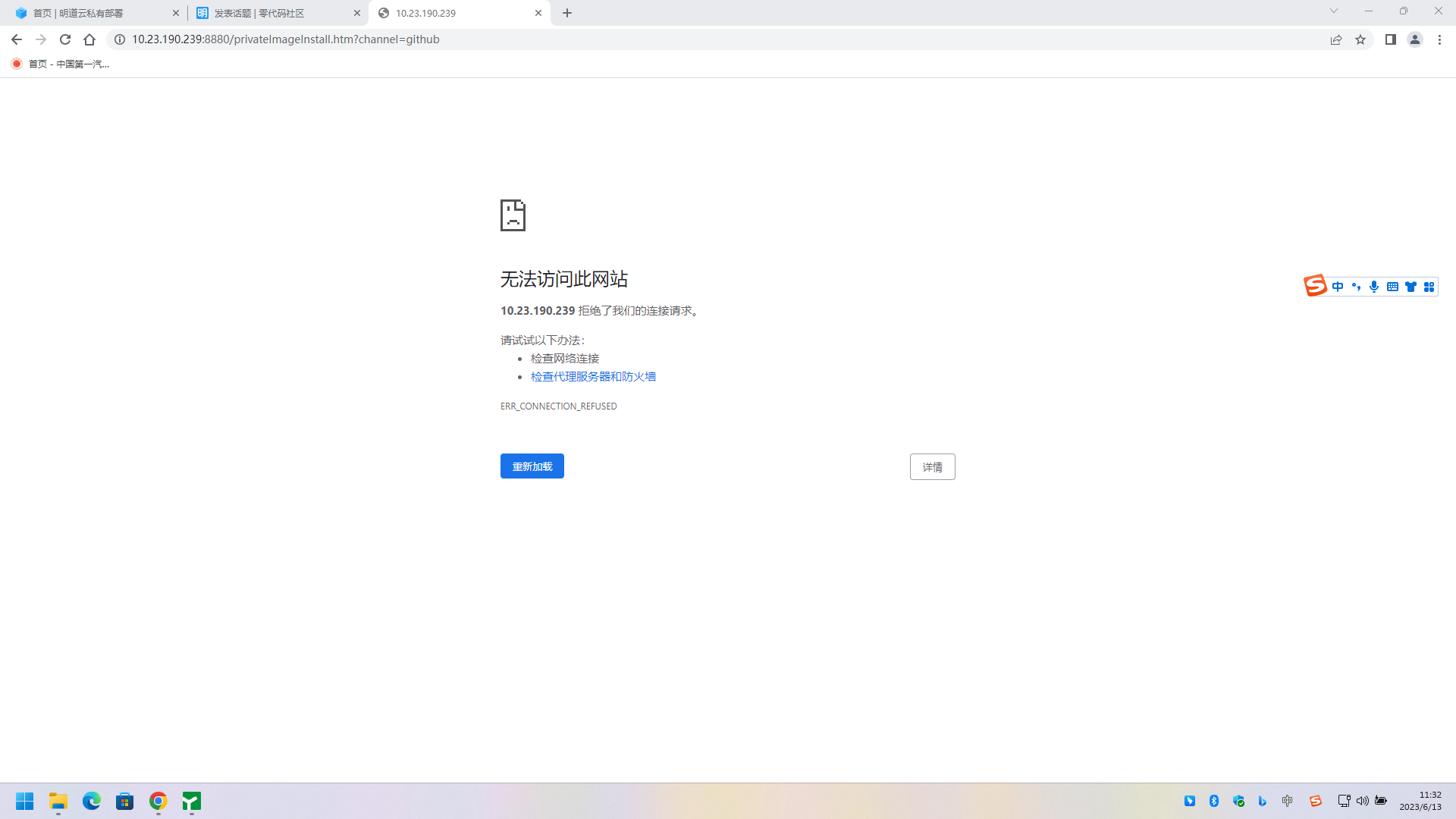Screen dimensions: 1456x819
Task: Open the tab search dropdown chevron
Action: (1334, 11)
